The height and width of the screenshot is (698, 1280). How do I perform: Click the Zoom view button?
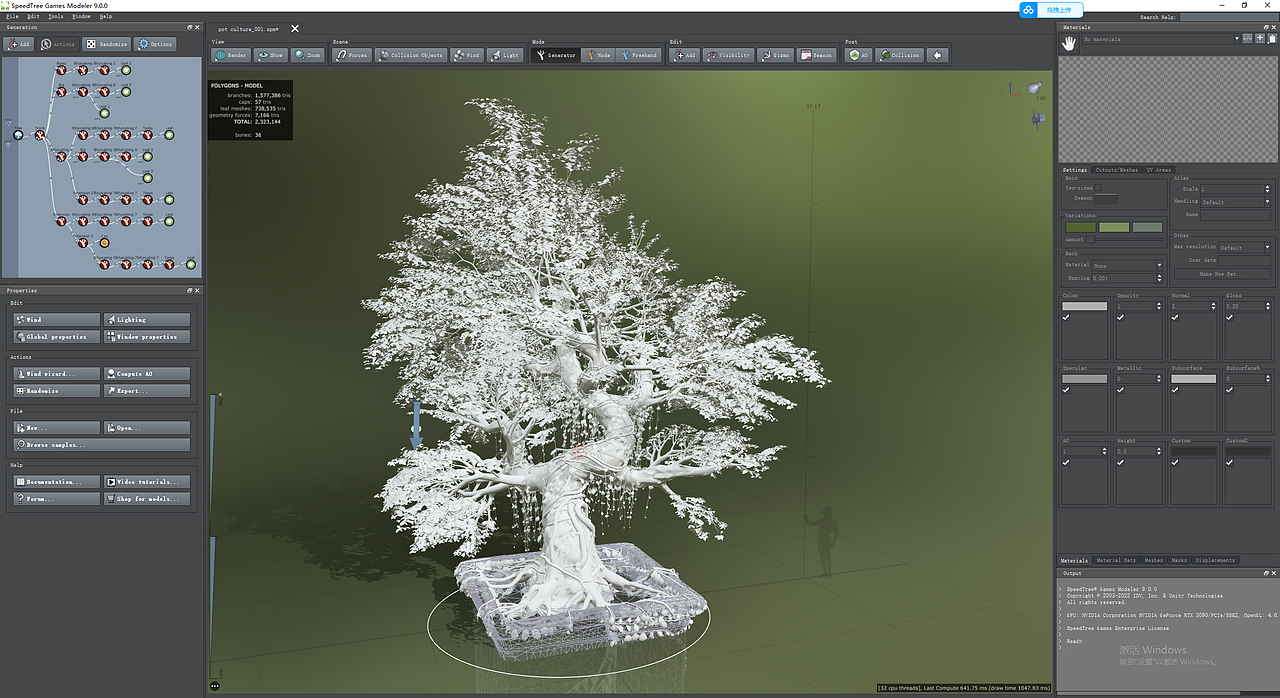click(308, 55)
